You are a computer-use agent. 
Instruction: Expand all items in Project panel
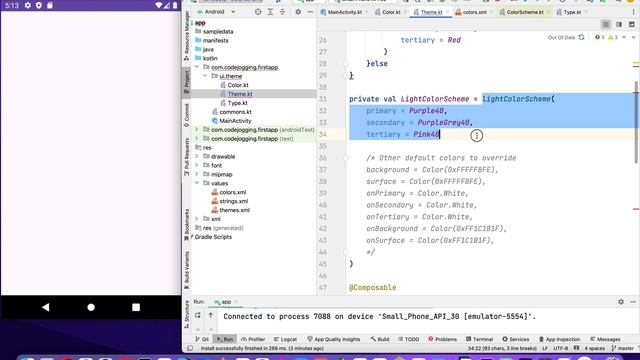pos(270,12)
